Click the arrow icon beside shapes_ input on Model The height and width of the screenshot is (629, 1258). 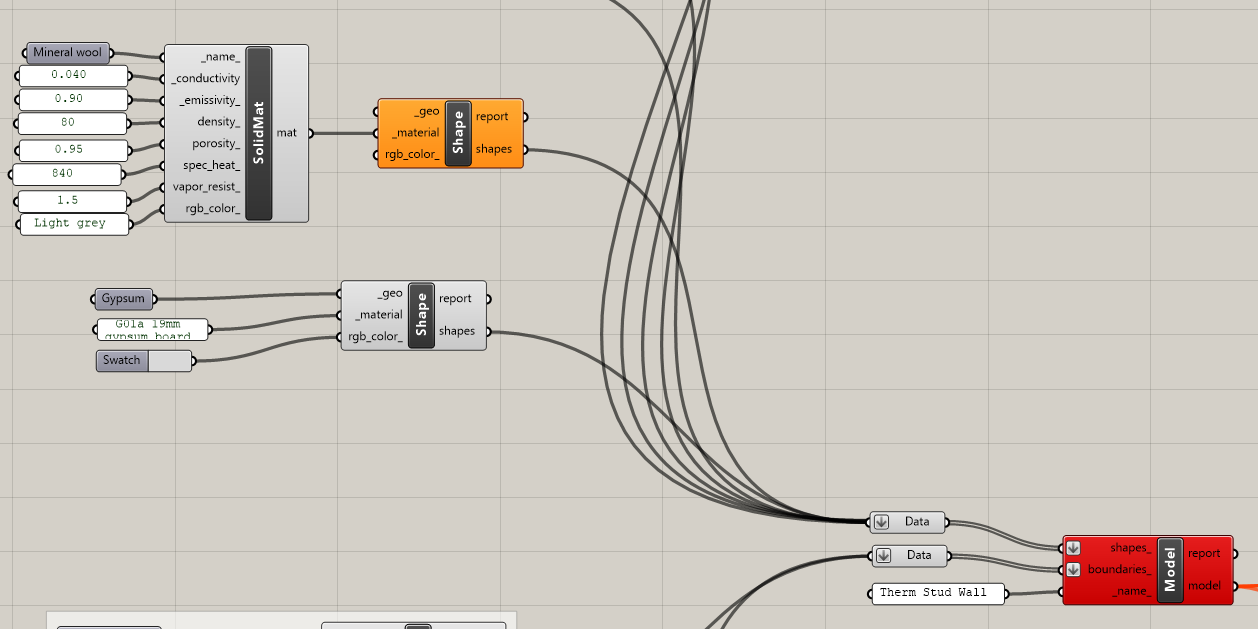1073,548
